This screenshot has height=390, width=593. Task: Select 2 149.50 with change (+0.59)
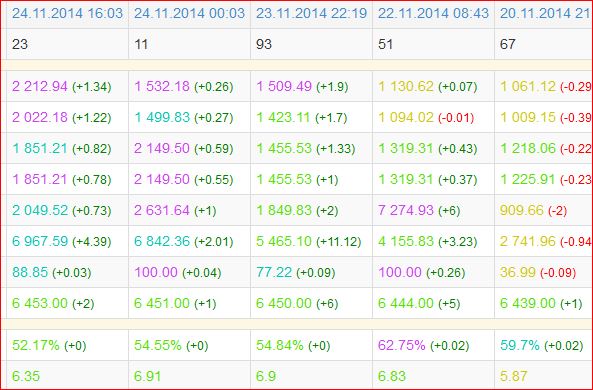[x=184, y=148]
